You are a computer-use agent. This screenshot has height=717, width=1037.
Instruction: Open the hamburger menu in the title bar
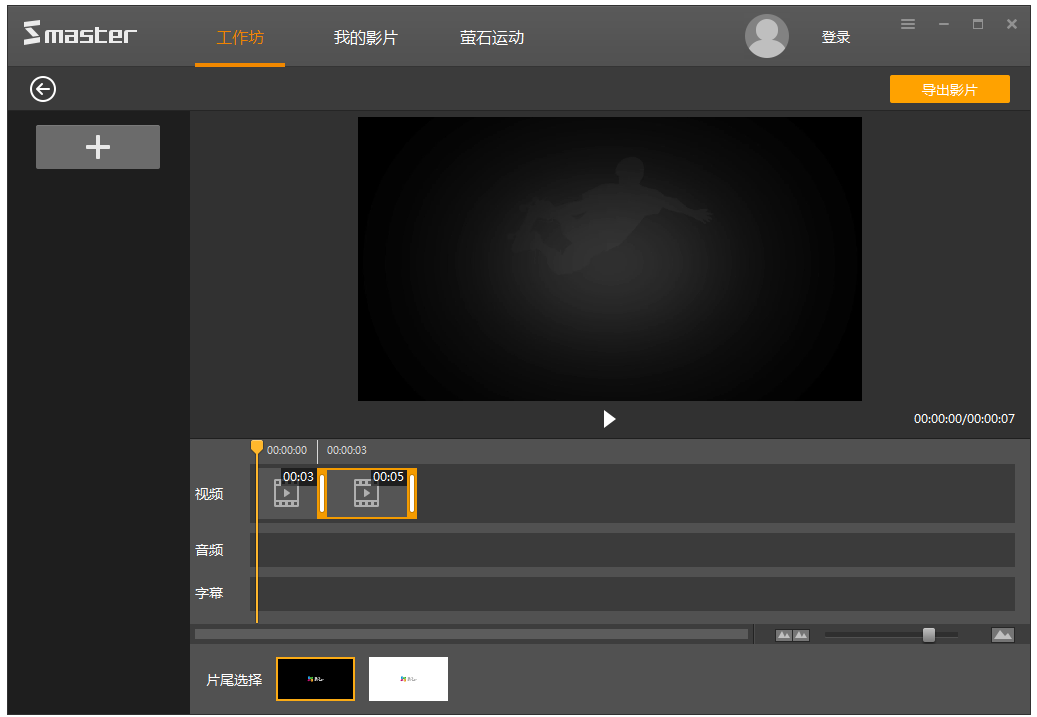908,24
